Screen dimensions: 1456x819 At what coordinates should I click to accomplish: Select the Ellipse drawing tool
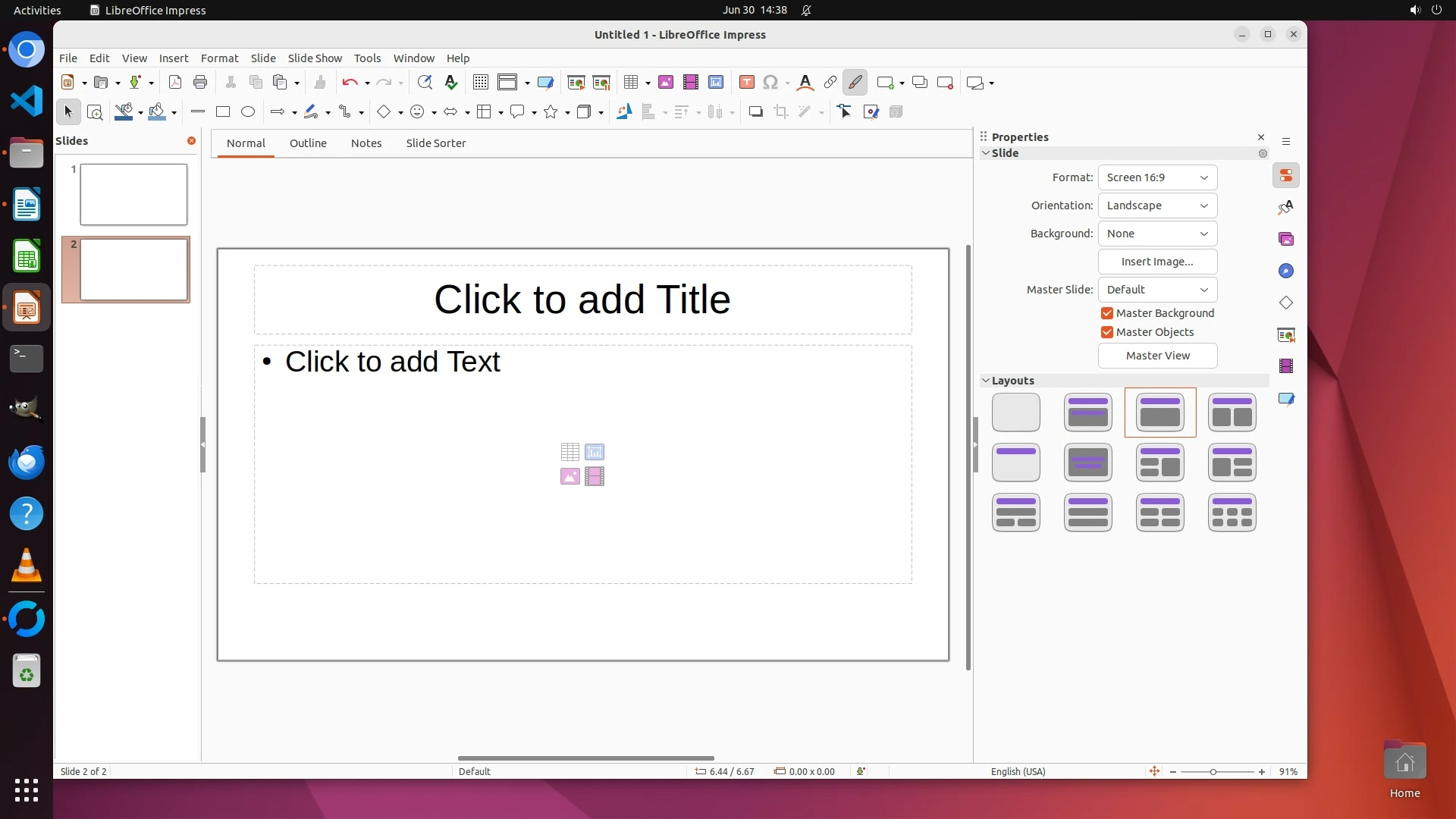(248, 112)
